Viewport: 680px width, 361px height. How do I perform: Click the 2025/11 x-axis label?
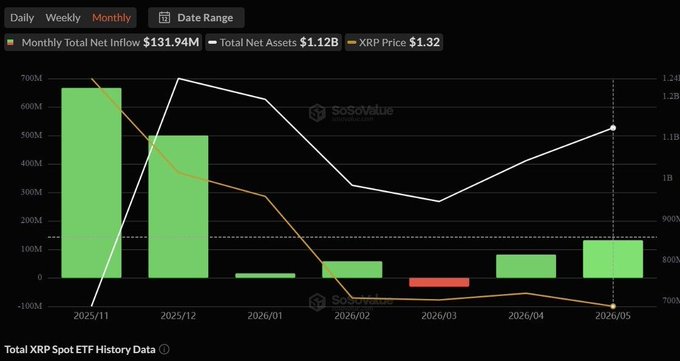tap(91, 315)
